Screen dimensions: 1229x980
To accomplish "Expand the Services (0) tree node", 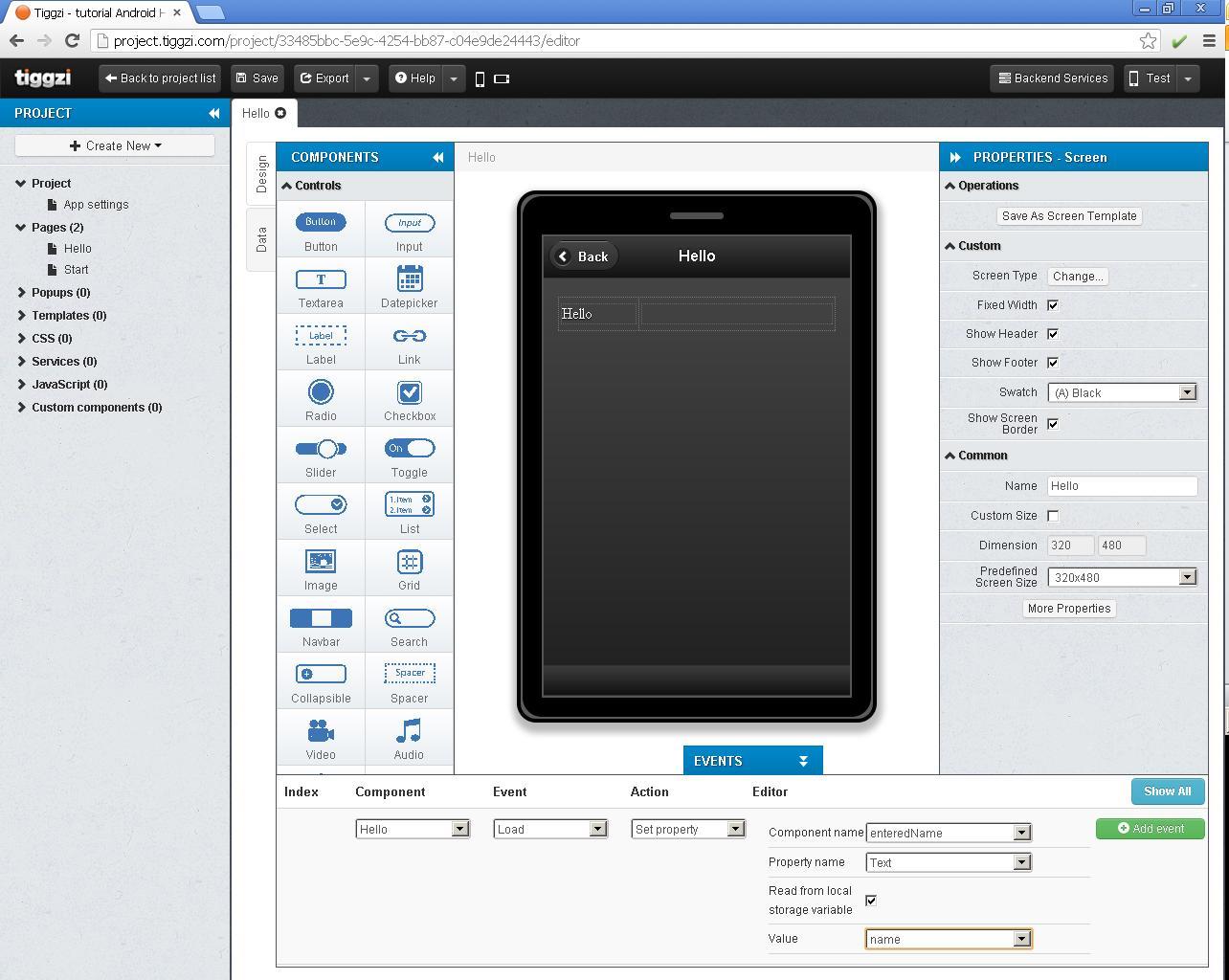I will coord(22,362).
